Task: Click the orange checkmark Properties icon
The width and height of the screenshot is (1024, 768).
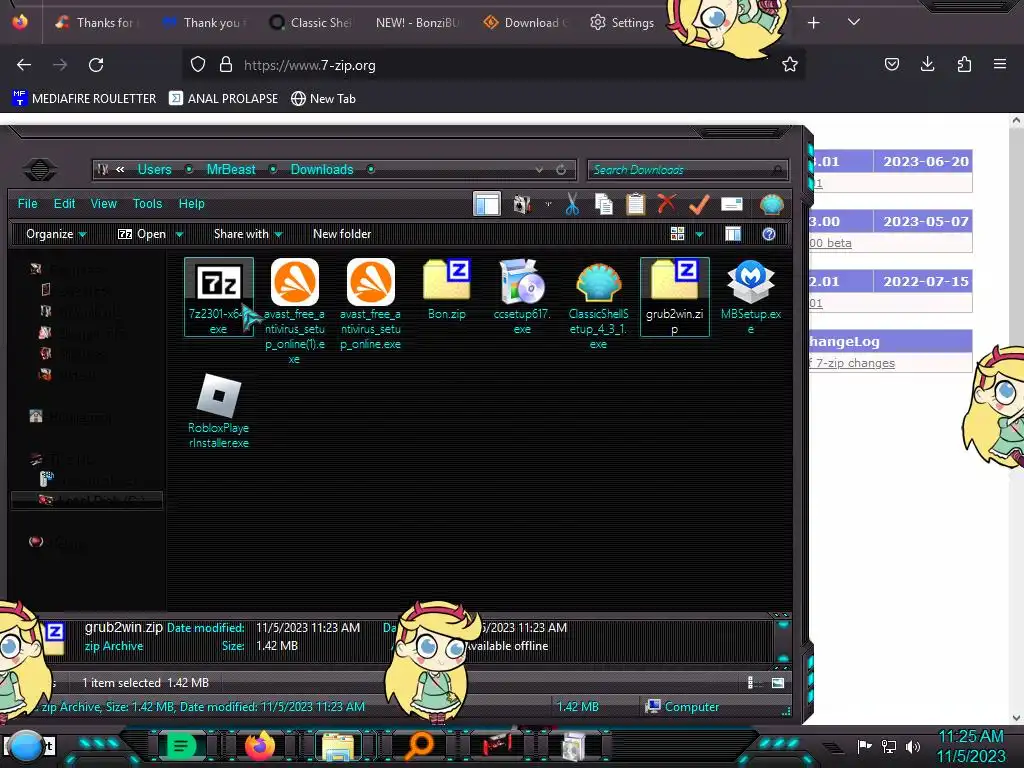Action: click(x=699, y=204)
